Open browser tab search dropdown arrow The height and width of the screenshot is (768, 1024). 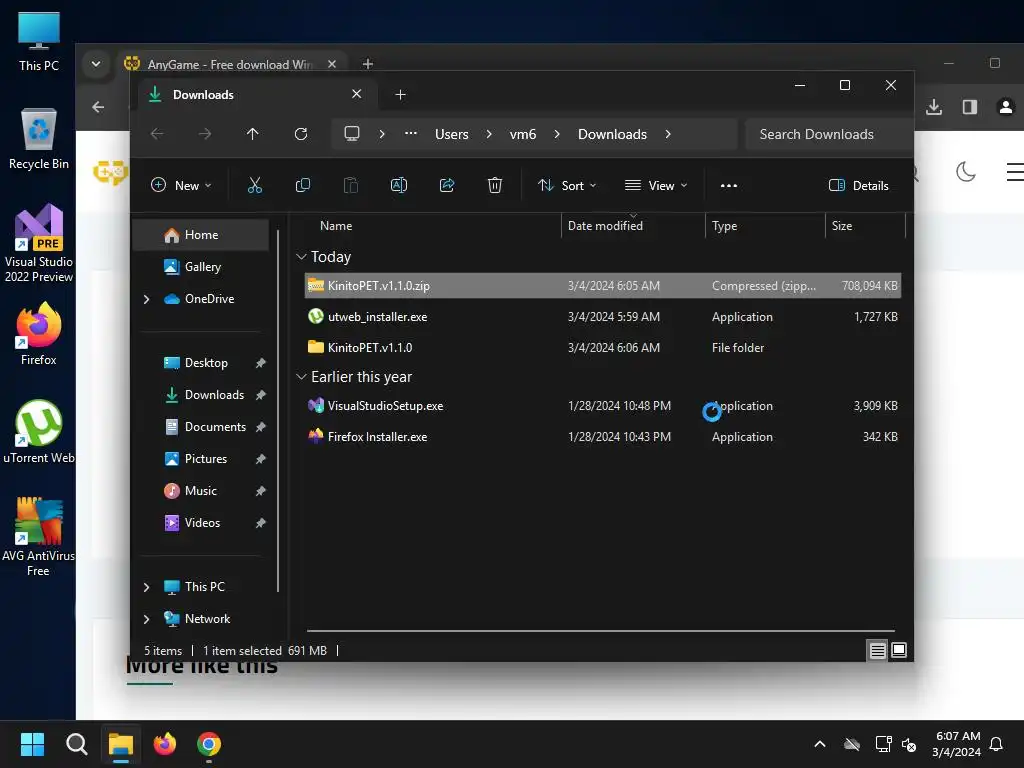(x=96, y=64)
